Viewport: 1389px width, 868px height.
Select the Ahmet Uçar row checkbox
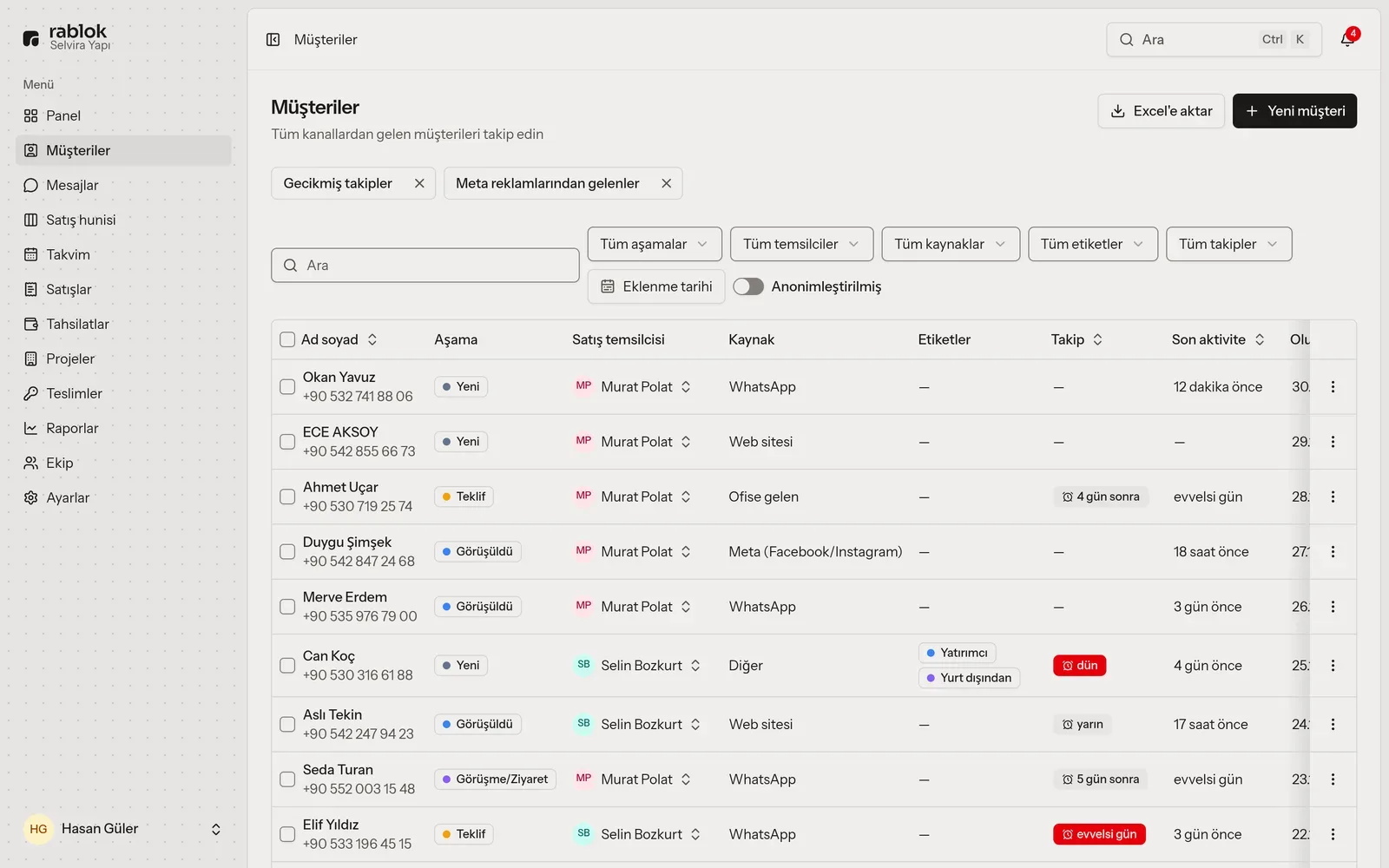click(287, 496)
